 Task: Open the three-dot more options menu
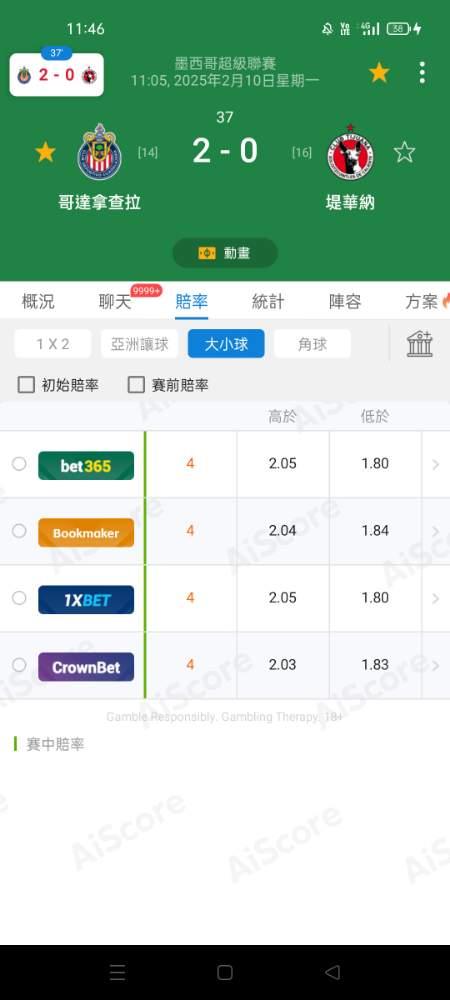[422, 73]
